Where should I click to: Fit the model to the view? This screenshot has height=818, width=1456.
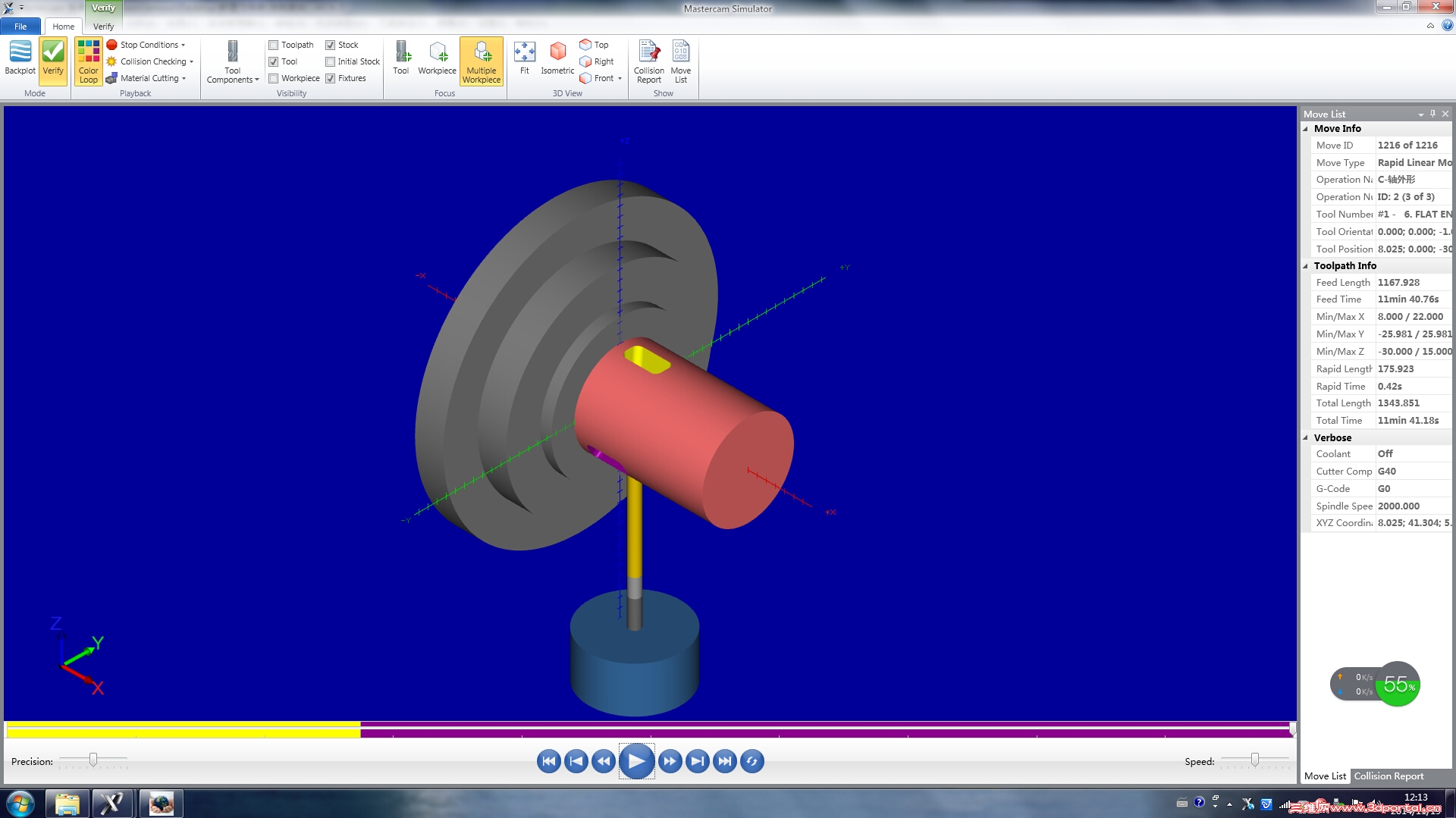pos(524,58)
